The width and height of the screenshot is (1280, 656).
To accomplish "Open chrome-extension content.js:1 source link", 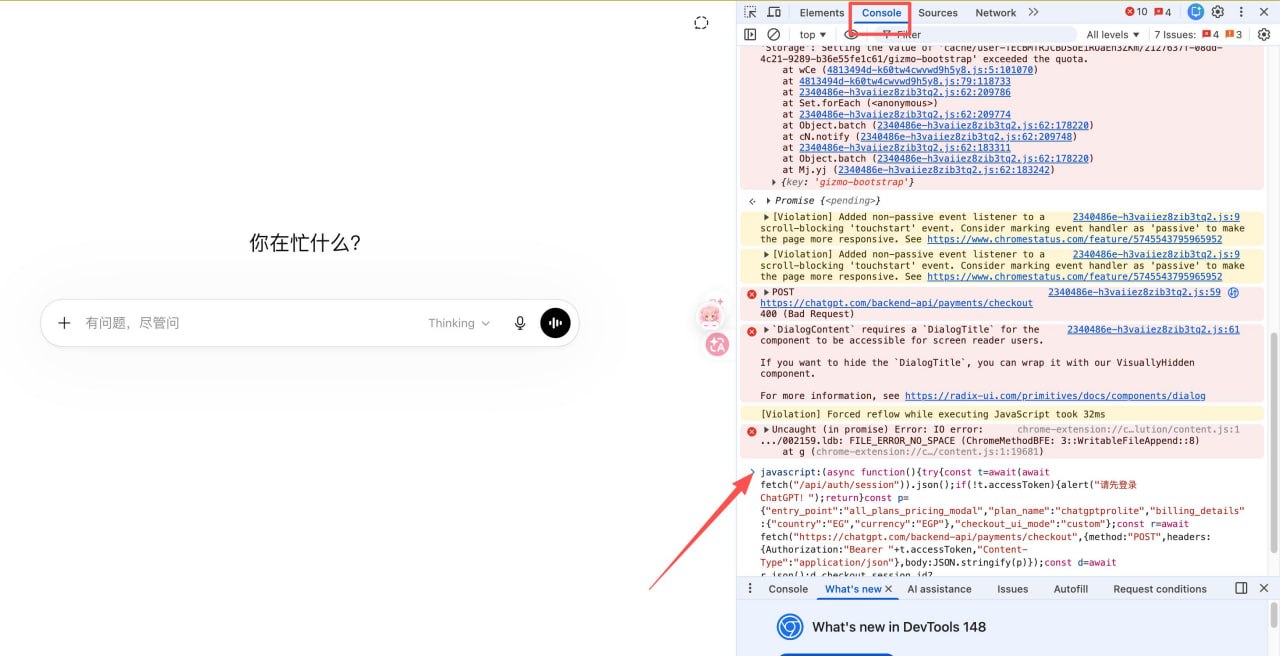I will point(1129,429).
